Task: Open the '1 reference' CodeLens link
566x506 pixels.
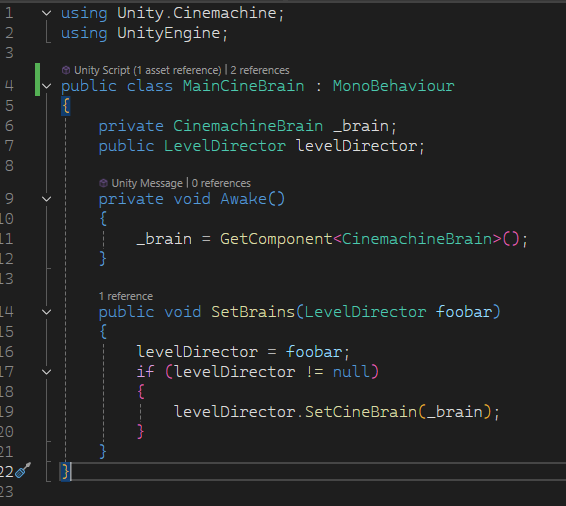Action: coord(126,296)
